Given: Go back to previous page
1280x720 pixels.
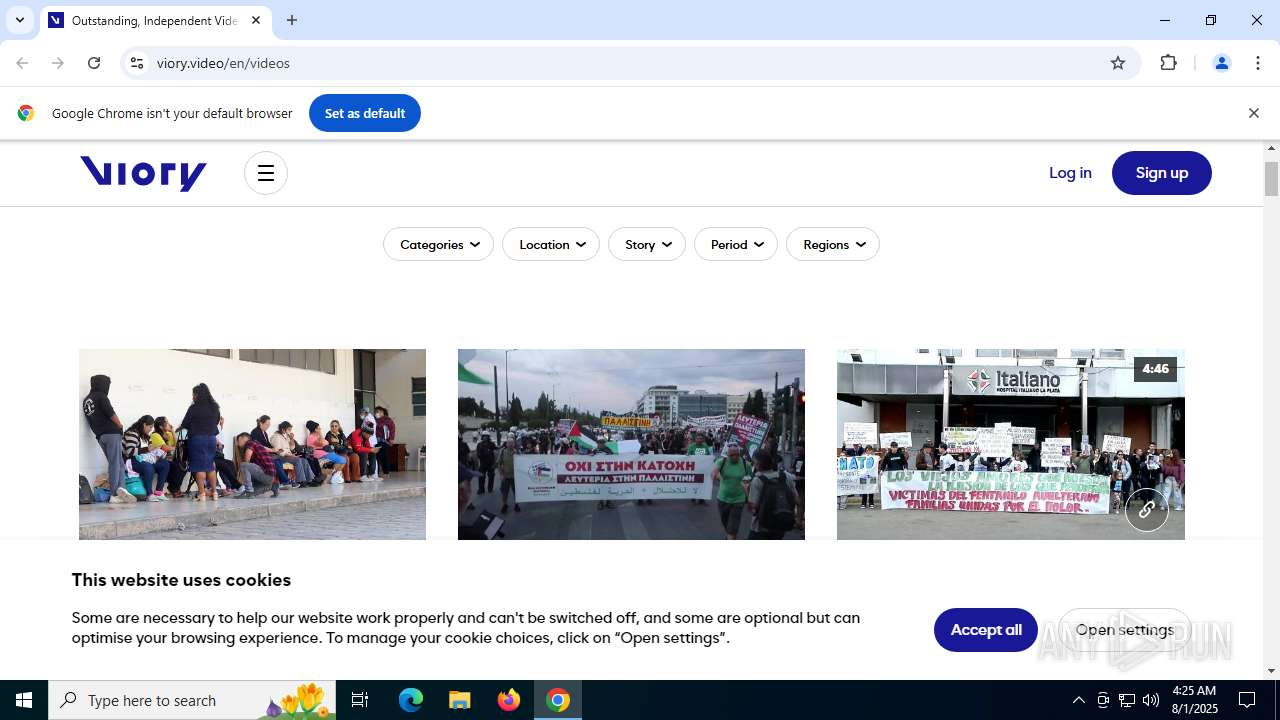Looking at the screenshot, I should pyautogui.click(x=22, y=63).
